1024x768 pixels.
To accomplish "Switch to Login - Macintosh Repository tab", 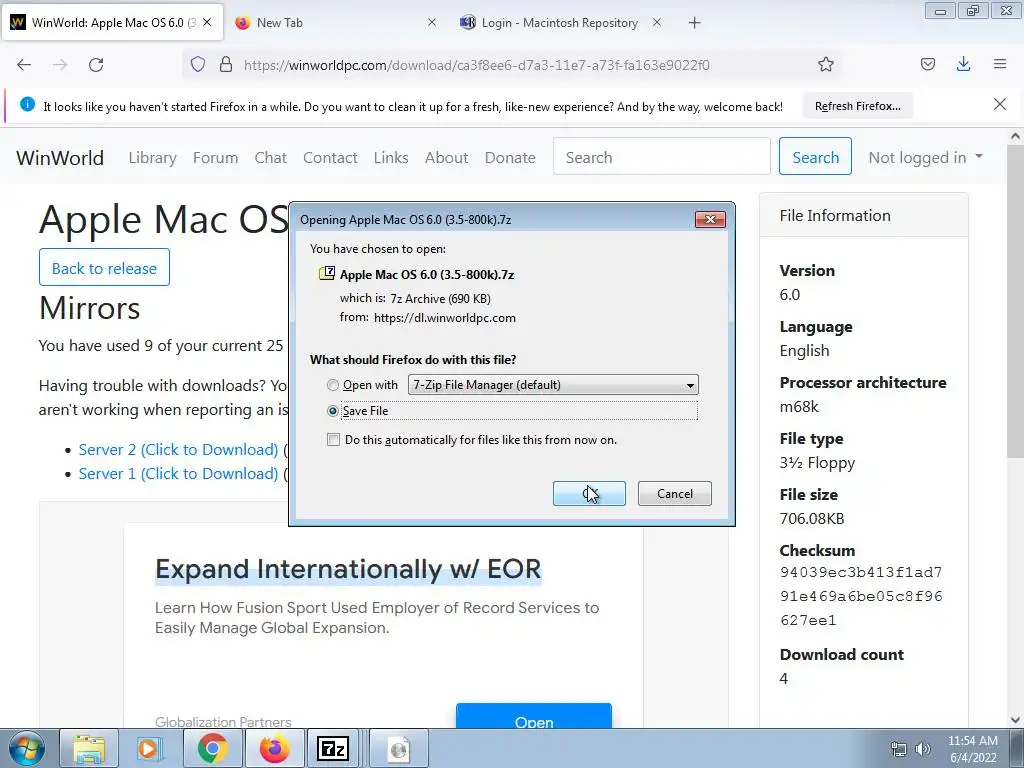I will [560, 23].
